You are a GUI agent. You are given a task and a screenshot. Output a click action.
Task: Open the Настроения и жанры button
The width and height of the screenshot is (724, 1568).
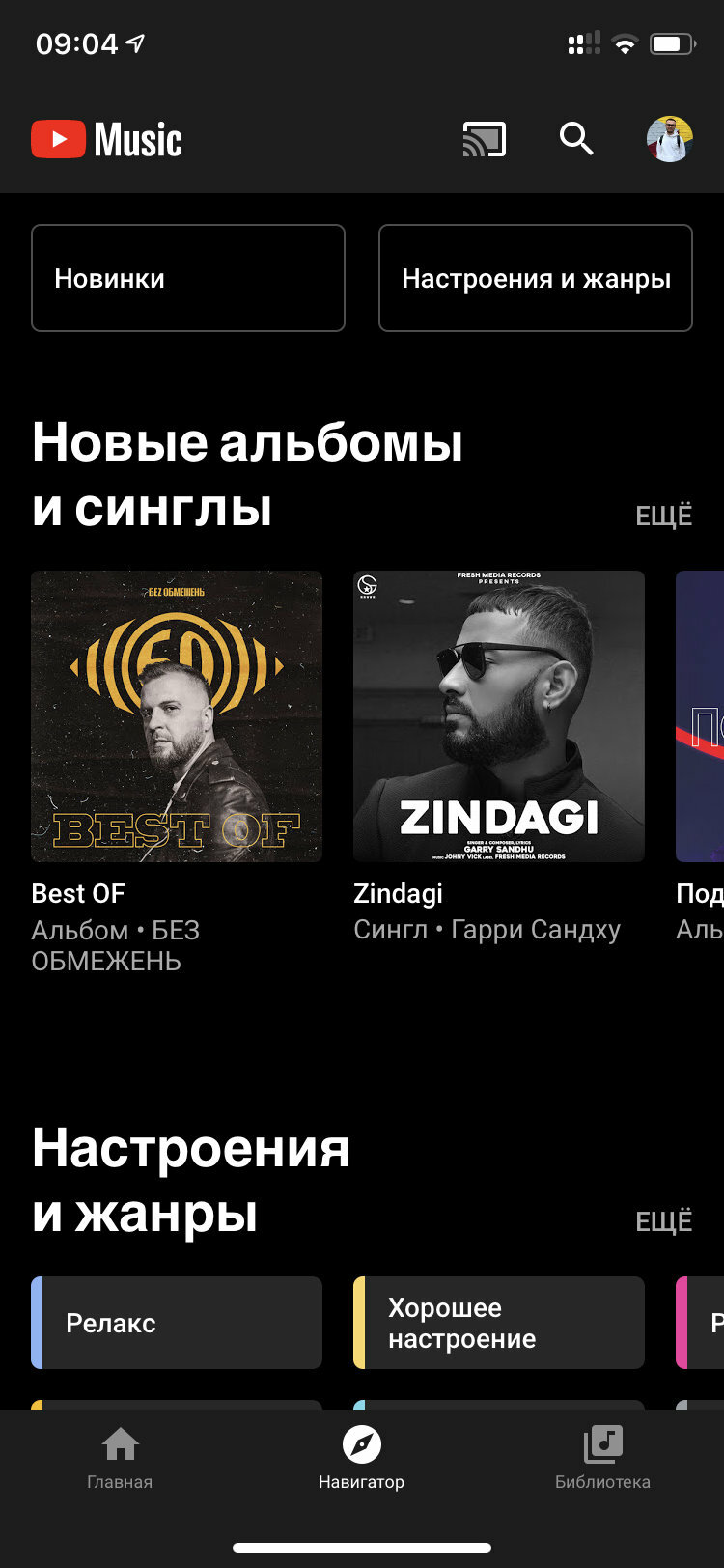pyautogui.click(x=536, y=278)
